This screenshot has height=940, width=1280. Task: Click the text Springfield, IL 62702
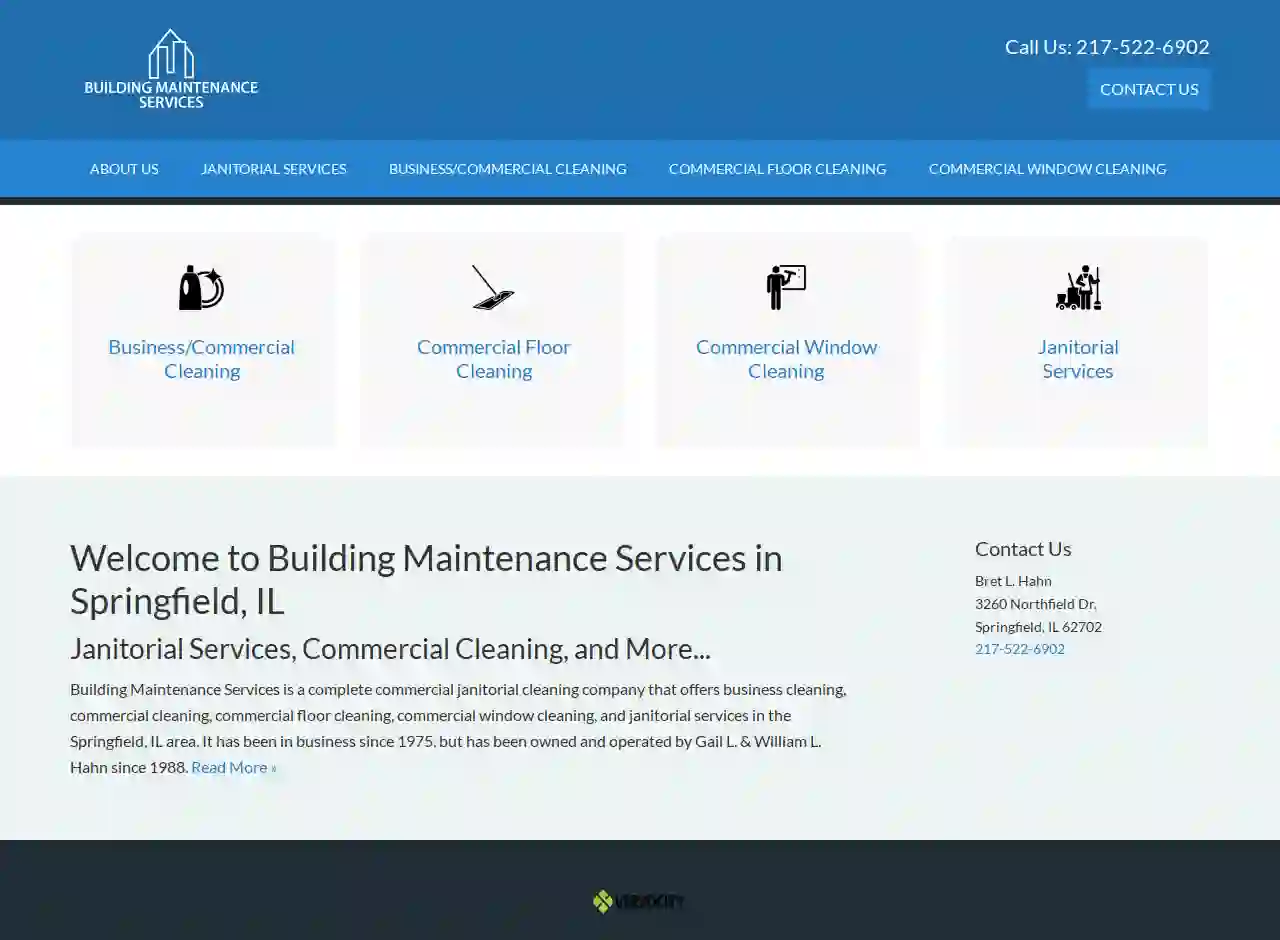pyautogui.click(x=1038, y=627)
